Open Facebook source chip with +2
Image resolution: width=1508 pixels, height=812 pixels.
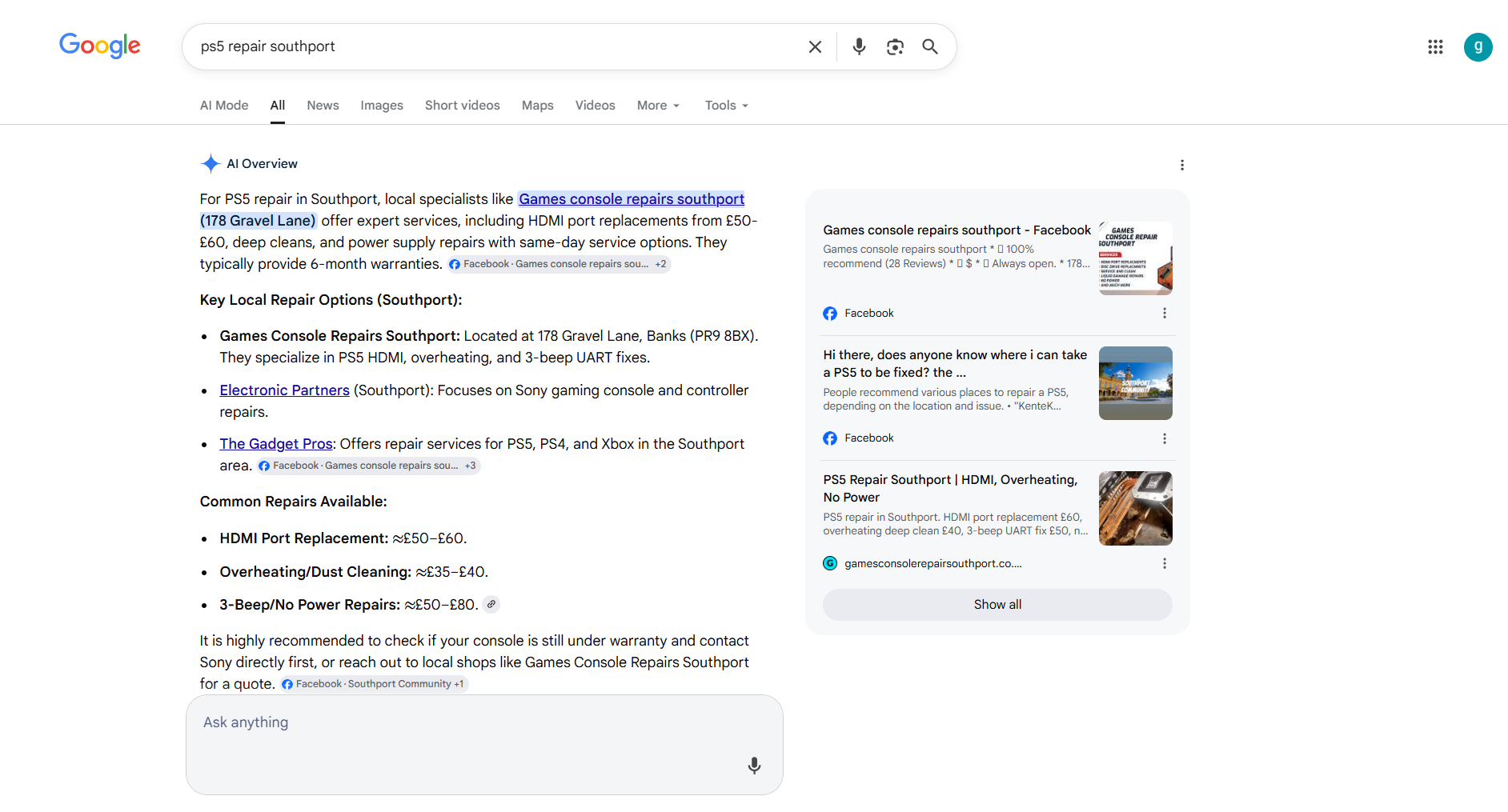coord(559,264)
